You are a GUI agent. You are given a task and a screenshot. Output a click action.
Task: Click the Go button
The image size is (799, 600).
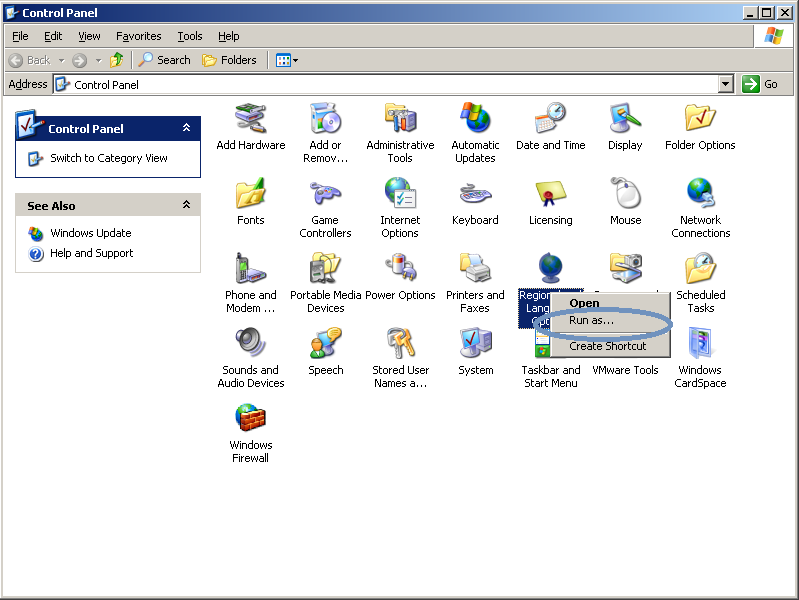click(760, 84)
